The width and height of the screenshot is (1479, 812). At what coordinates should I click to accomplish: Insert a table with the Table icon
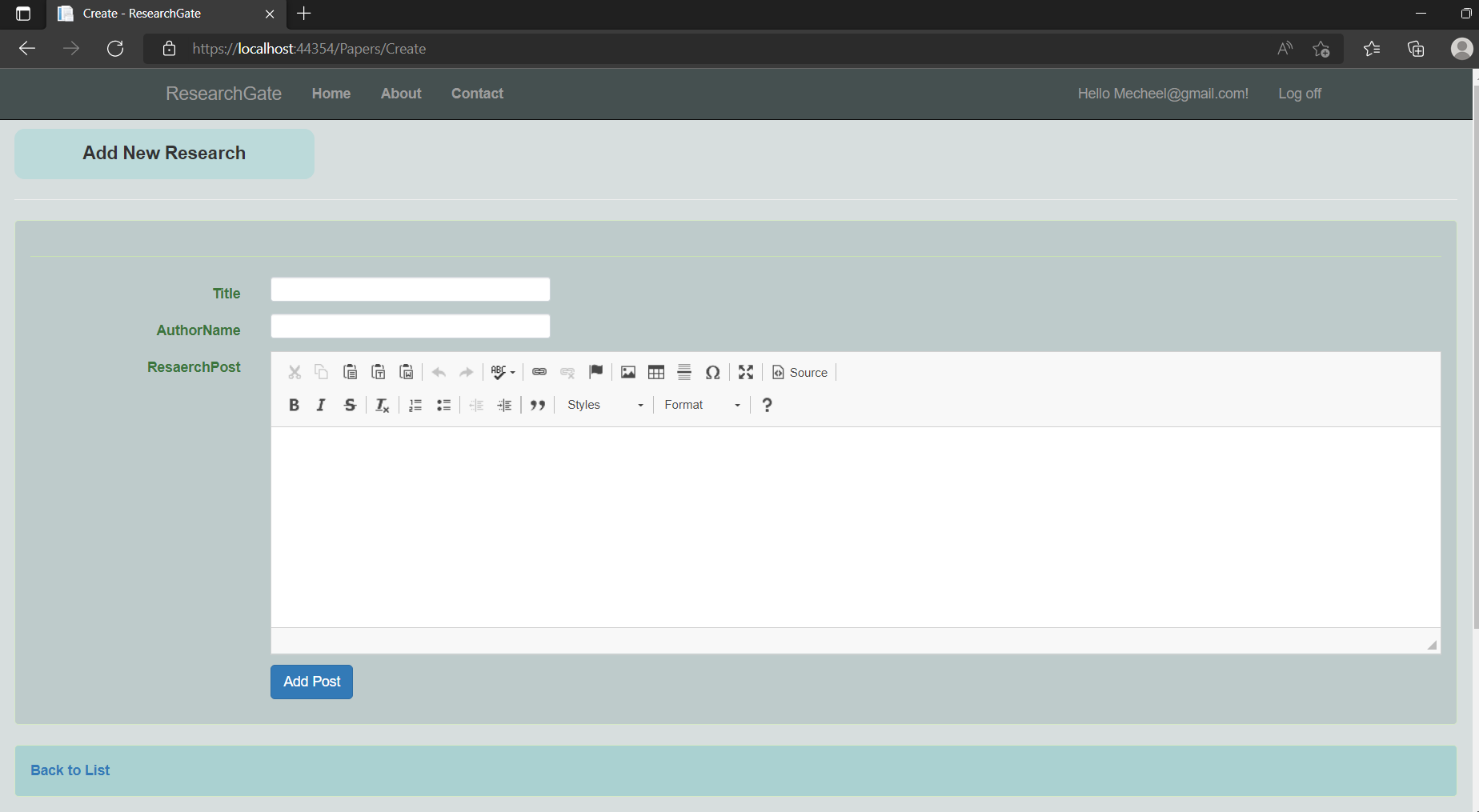[655, 371]
